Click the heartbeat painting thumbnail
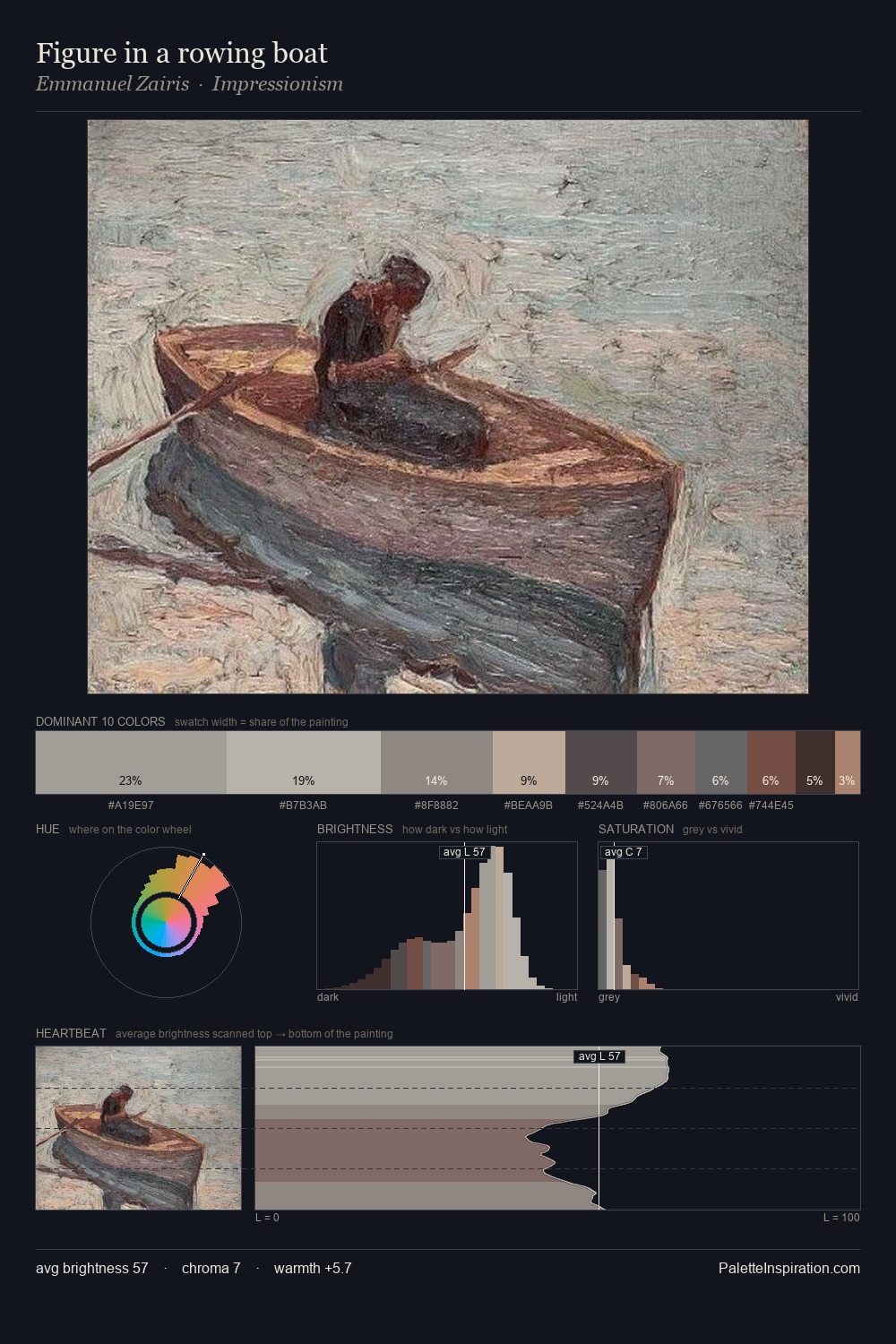The height and width of the screenshot is (1344, 896). point(139,1128)
